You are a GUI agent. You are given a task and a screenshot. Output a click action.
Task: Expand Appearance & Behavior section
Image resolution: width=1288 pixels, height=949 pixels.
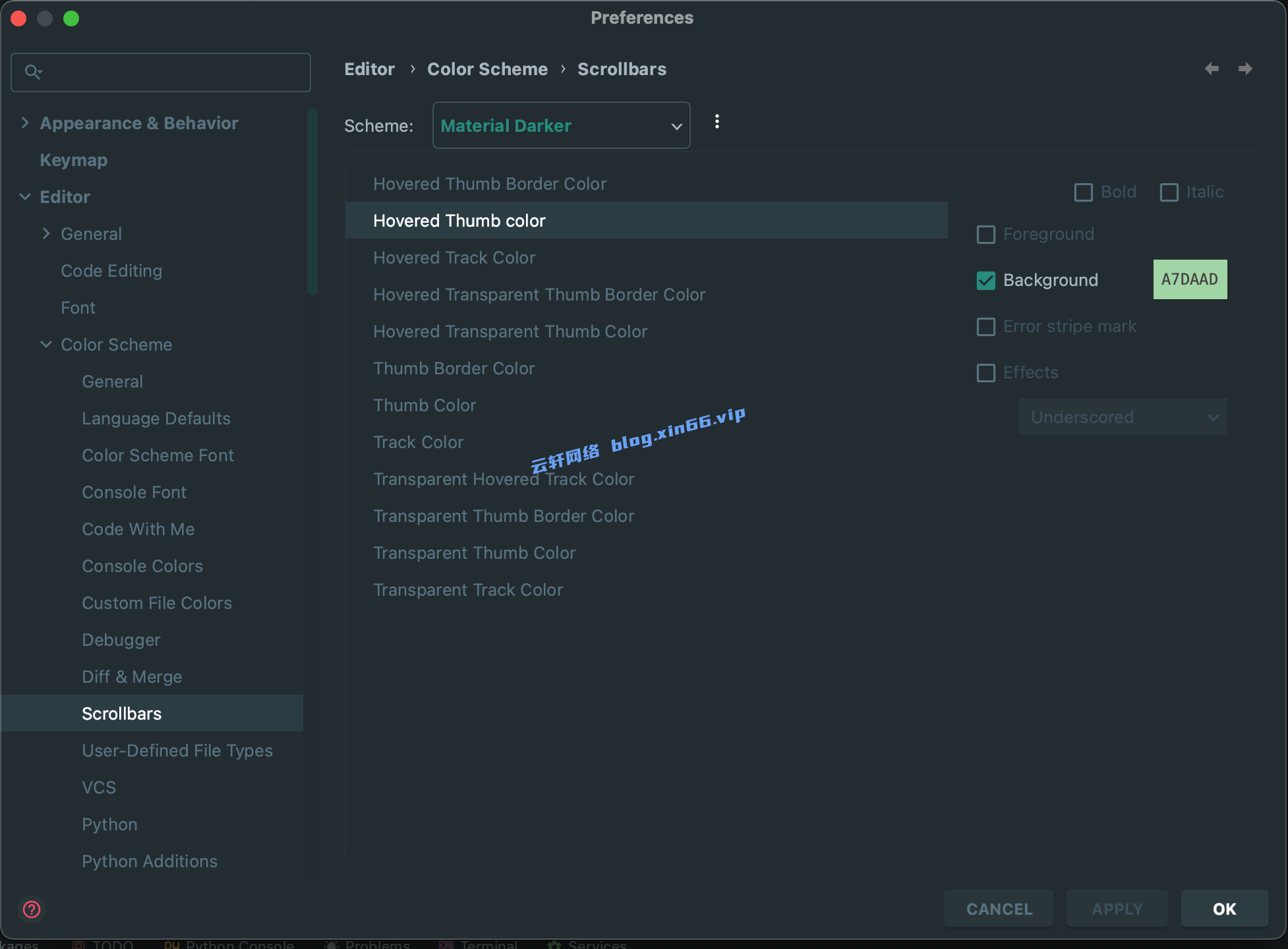[25, 123]
